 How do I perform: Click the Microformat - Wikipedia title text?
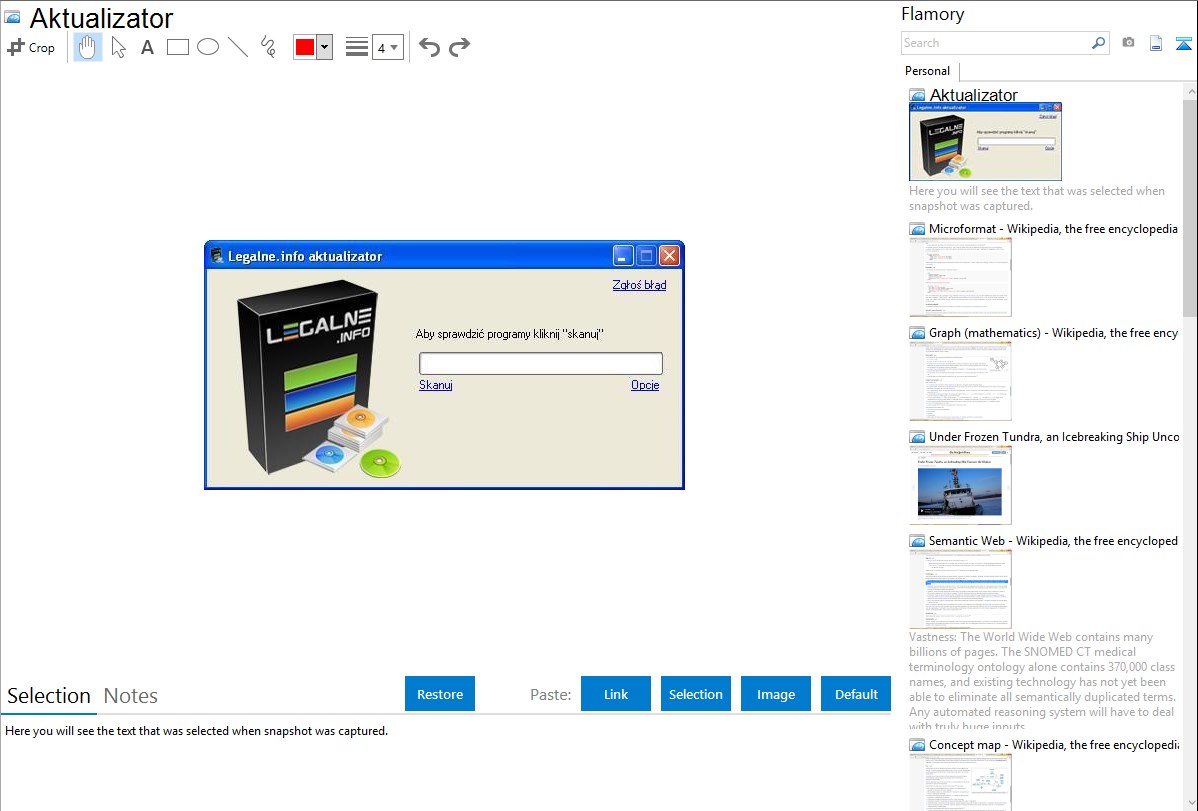(1053, 229)
